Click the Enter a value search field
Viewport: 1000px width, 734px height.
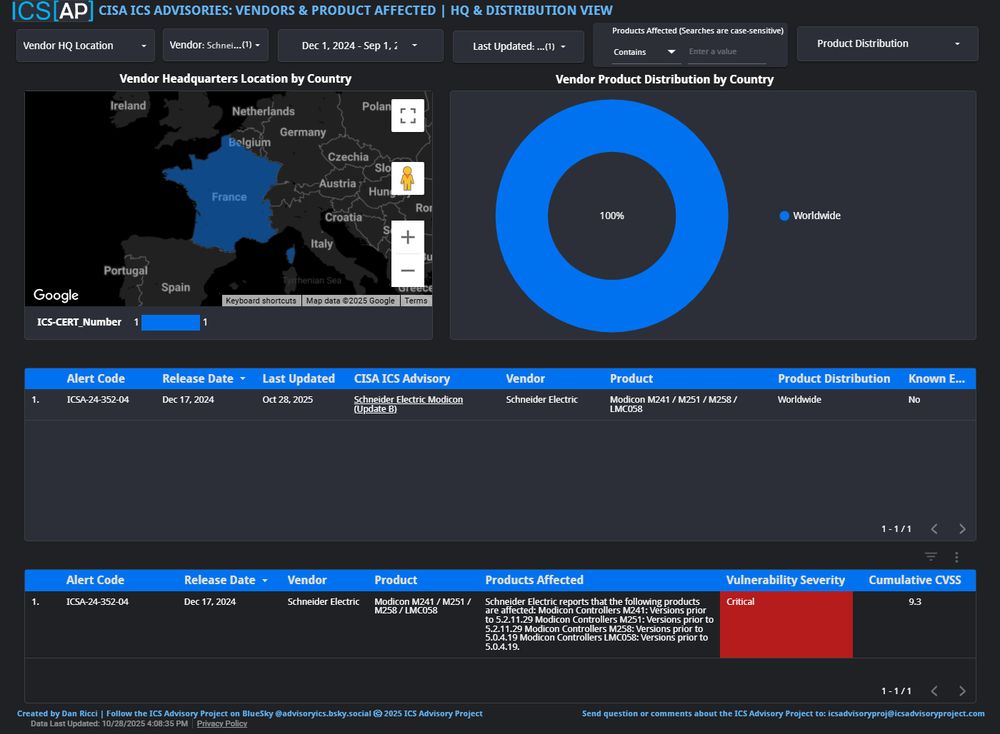(x=727, y=52)
